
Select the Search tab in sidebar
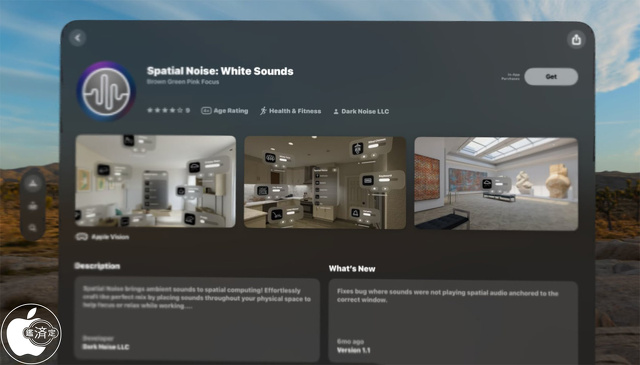(33, 228)
